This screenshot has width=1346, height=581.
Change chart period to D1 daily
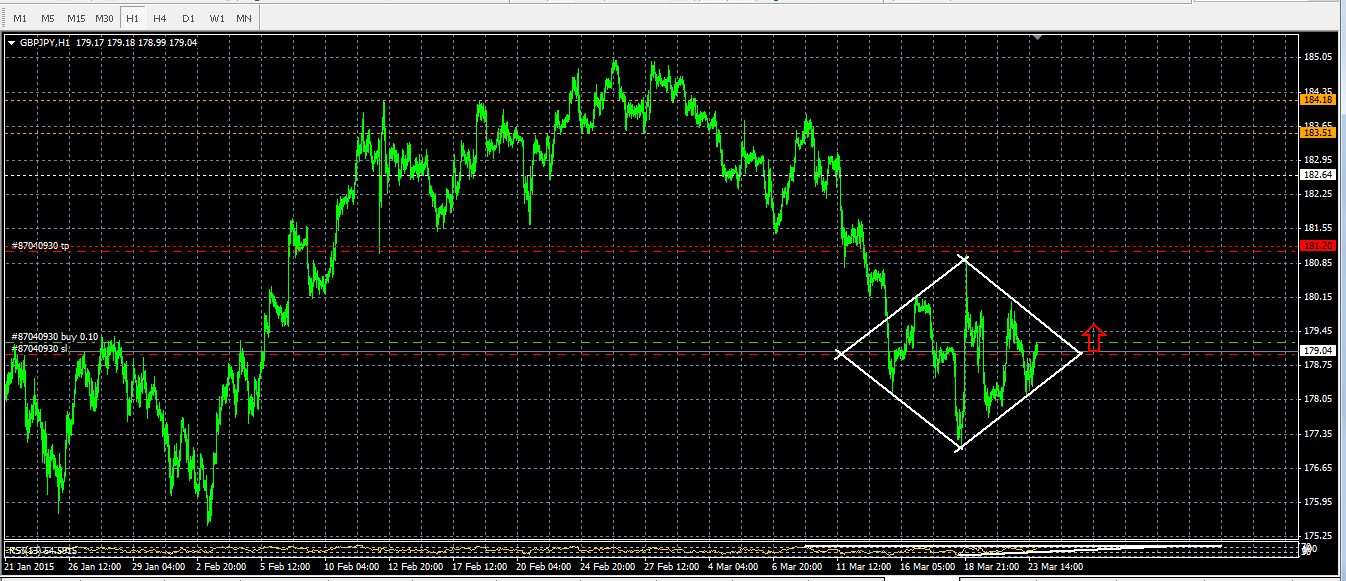188,18
